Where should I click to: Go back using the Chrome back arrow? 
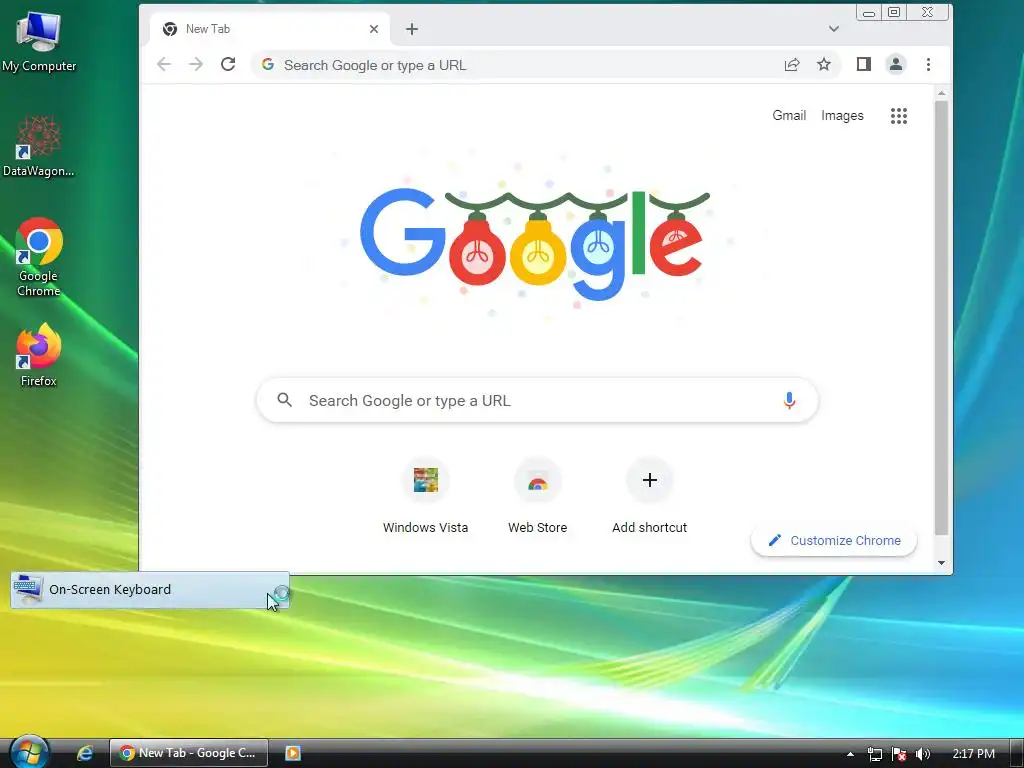click(164, 64)
